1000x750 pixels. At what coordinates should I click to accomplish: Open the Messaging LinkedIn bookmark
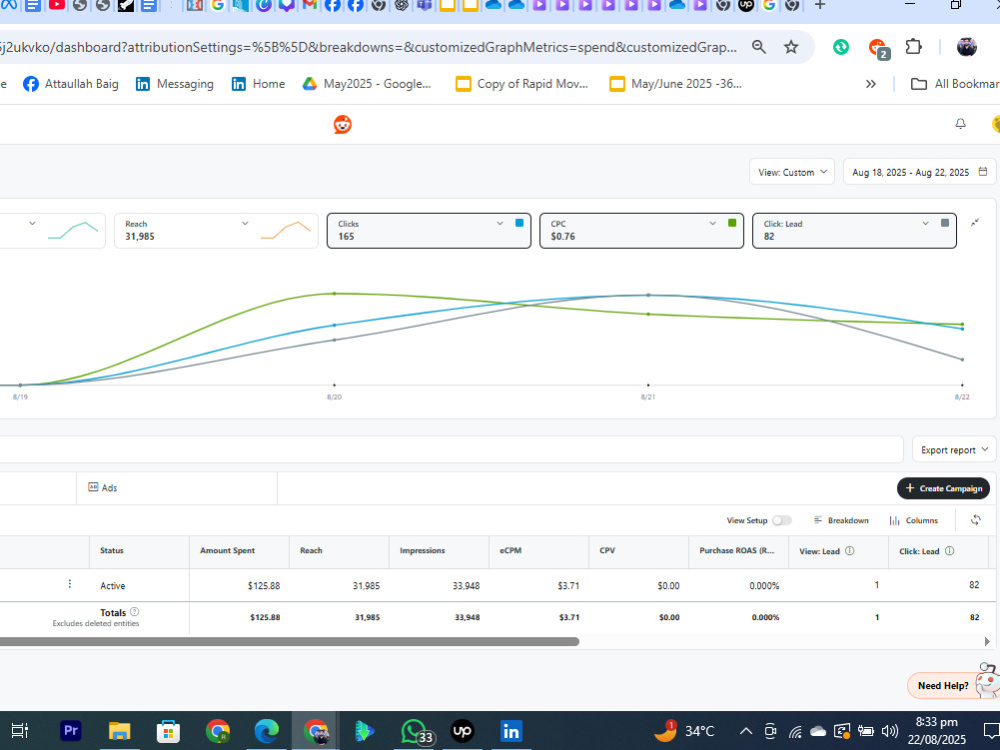[x=175, y=84]
